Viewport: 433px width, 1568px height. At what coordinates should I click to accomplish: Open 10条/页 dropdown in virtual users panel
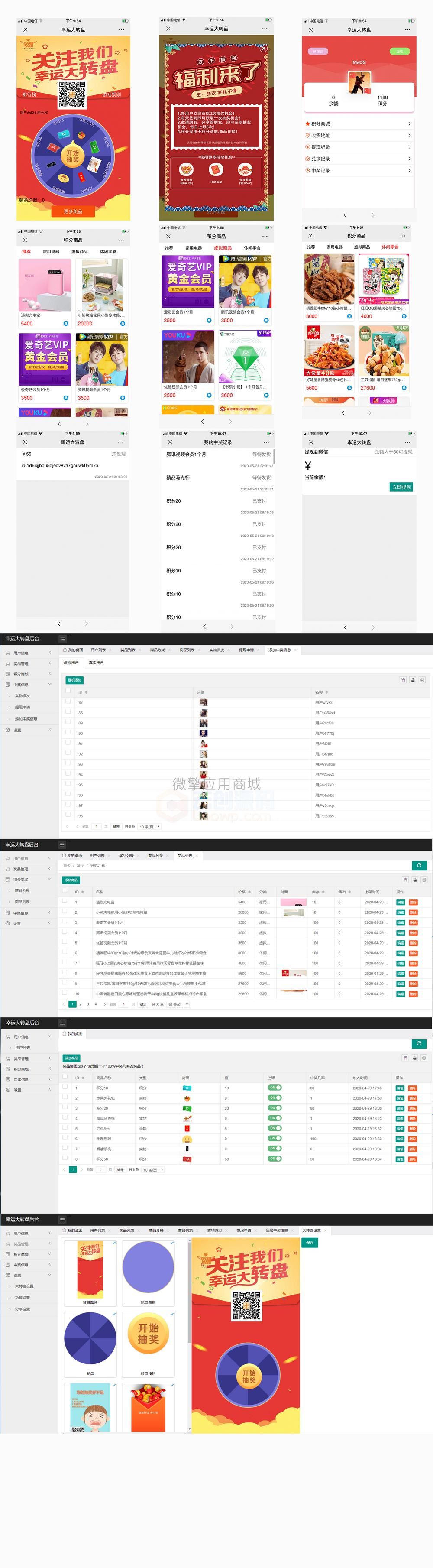pos(150,827)
